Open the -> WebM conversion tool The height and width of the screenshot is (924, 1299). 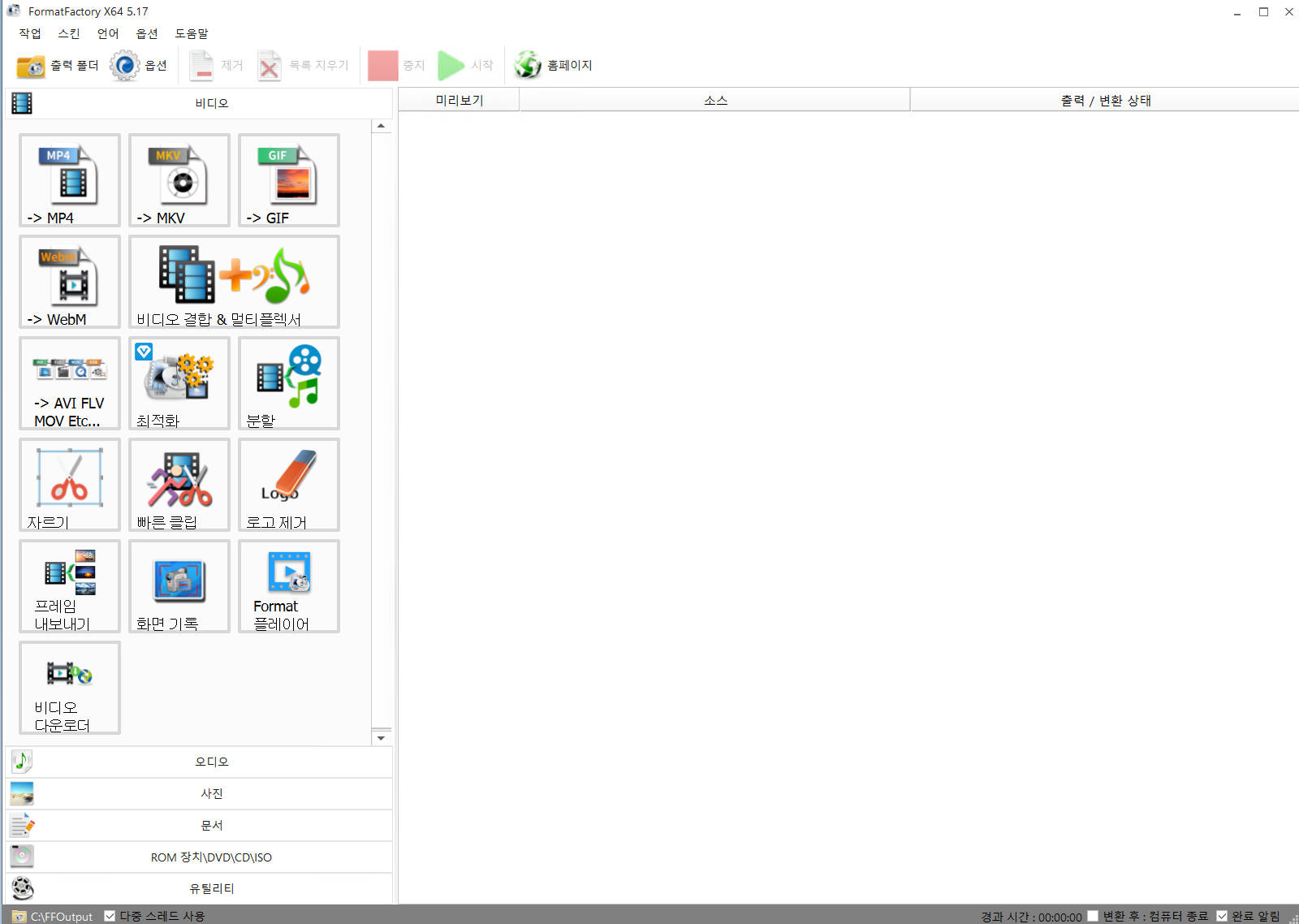[x=70, y=282]
